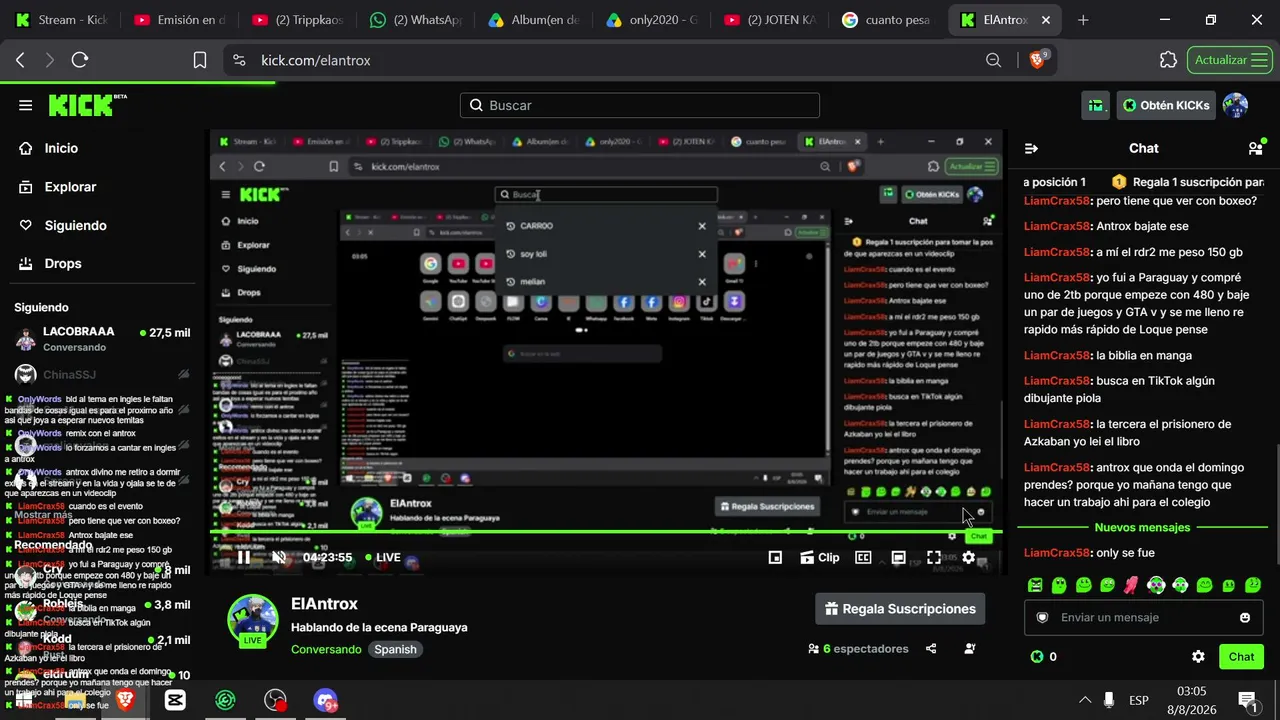The height and width of the screenshot is (720, 1280).
Task: Open LACOBRAAA channel from following list
Action: (102, 339)
